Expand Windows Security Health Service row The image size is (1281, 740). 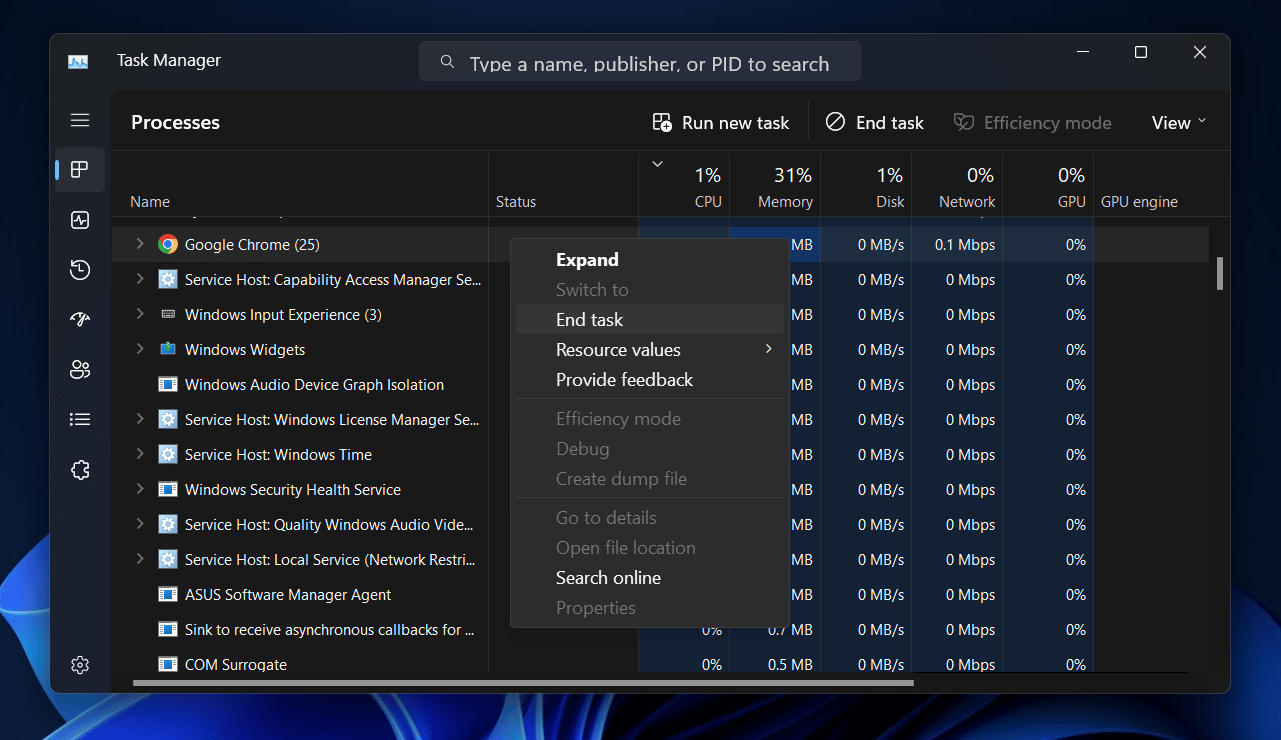pyautogui.click(x=140, y=489)
